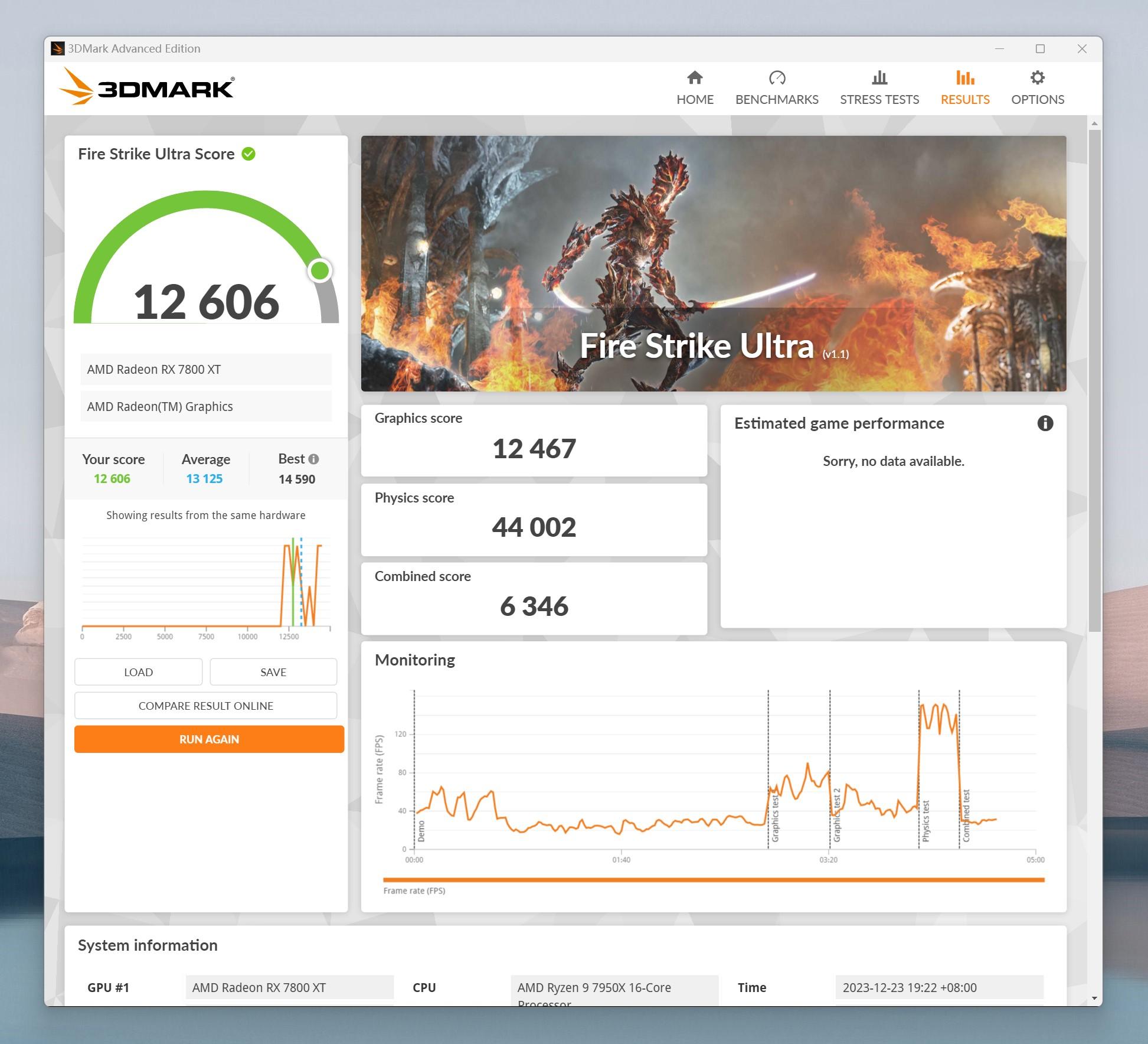
Task: Click the Monitoring heading
Action: [415, 660]
